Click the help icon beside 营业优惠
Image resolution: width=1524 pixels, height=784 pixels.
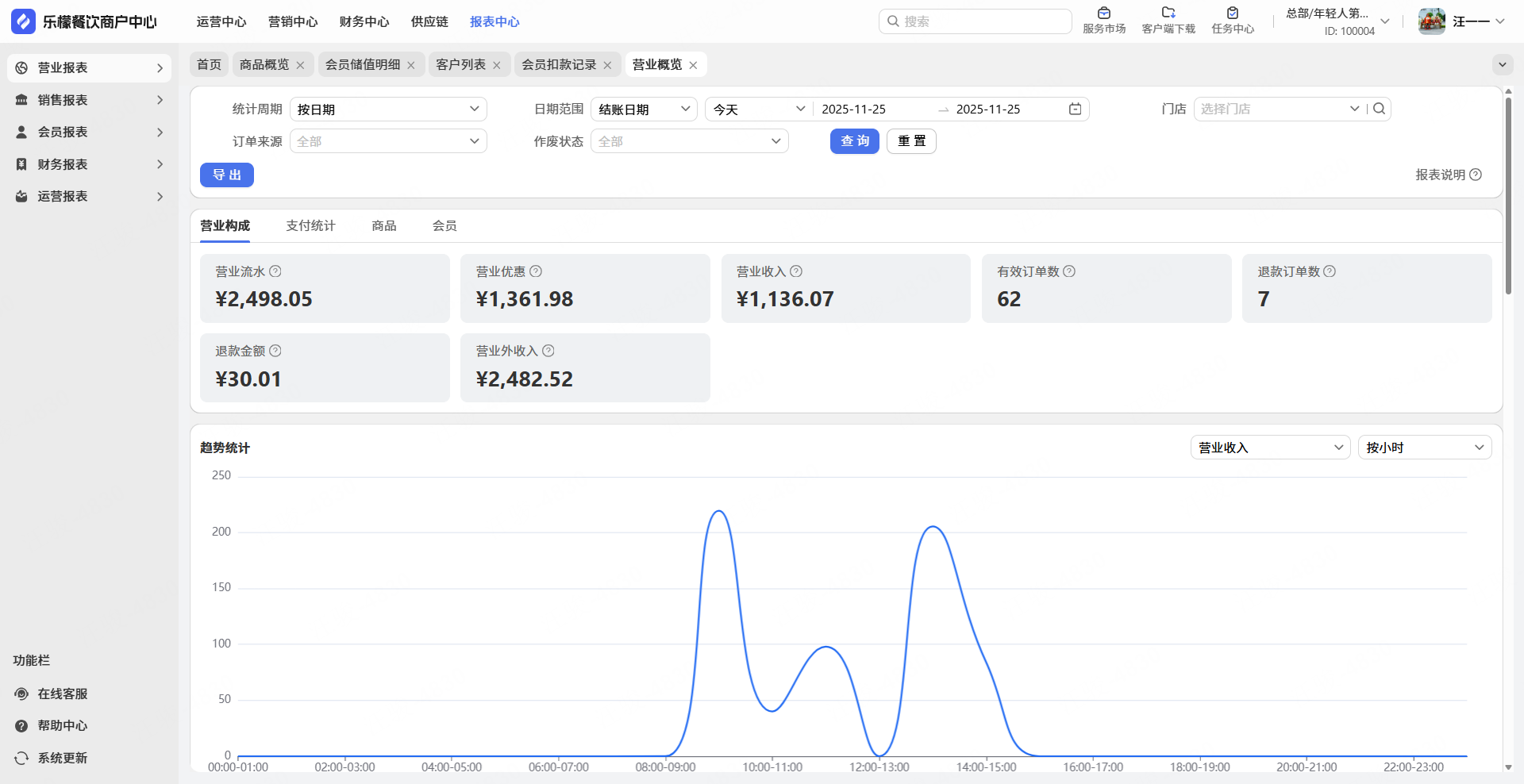(536, 271)
